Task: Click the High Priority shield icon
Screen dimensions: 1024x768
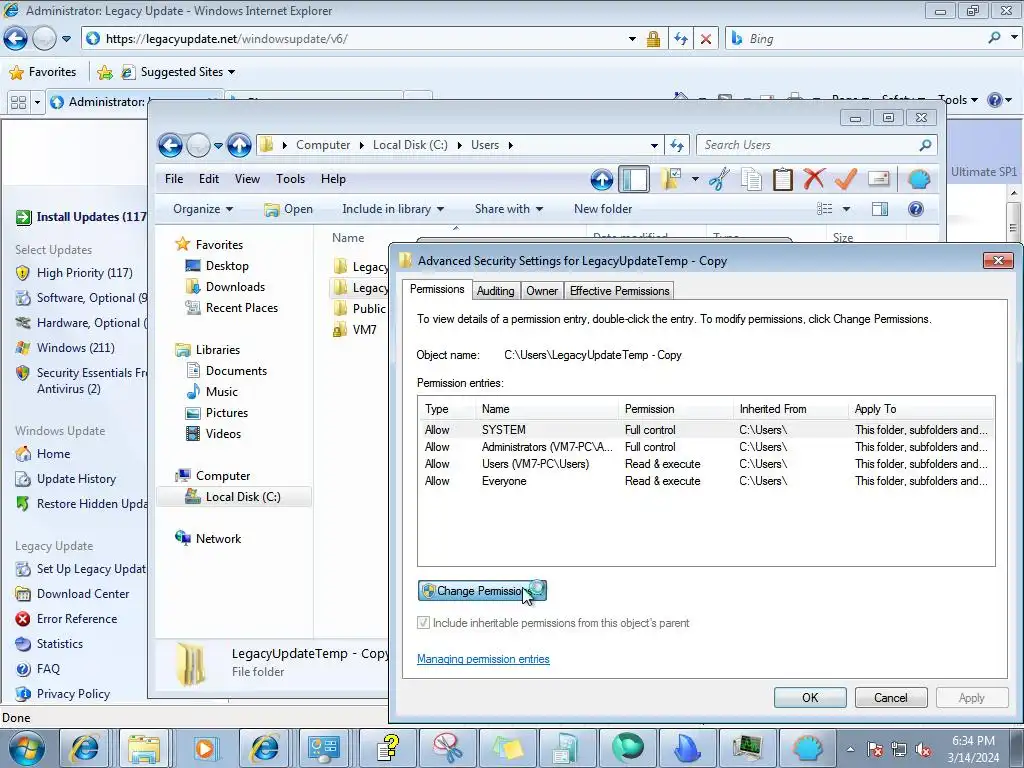Action: click(23, 273)
